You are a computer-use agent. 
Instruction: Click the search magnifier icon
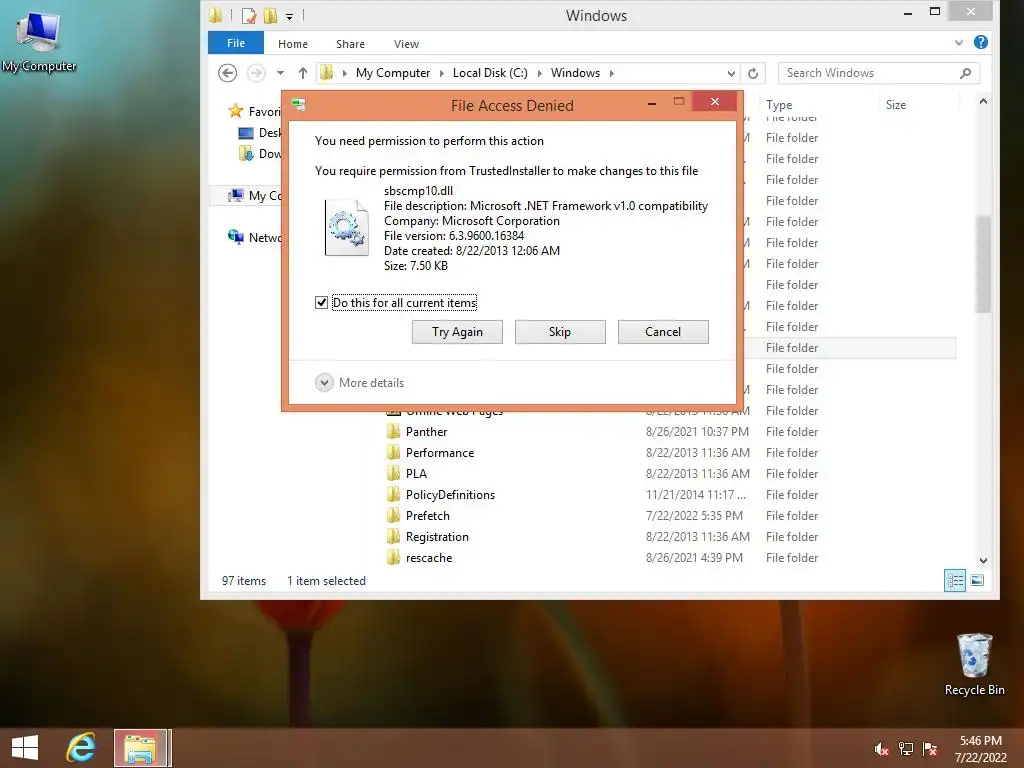coord(966,73)
